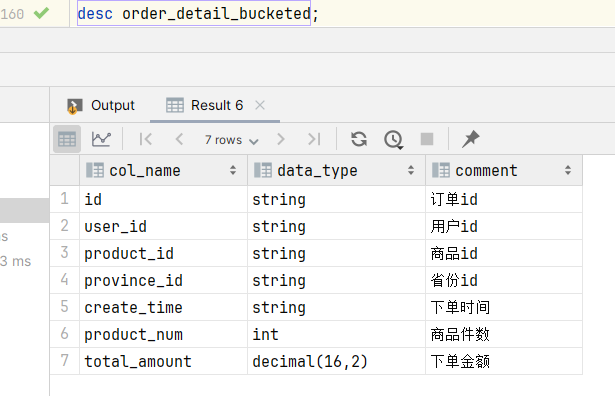615x396 pixels.
Task: Select row number 3 header
Action: coord(65,253)
